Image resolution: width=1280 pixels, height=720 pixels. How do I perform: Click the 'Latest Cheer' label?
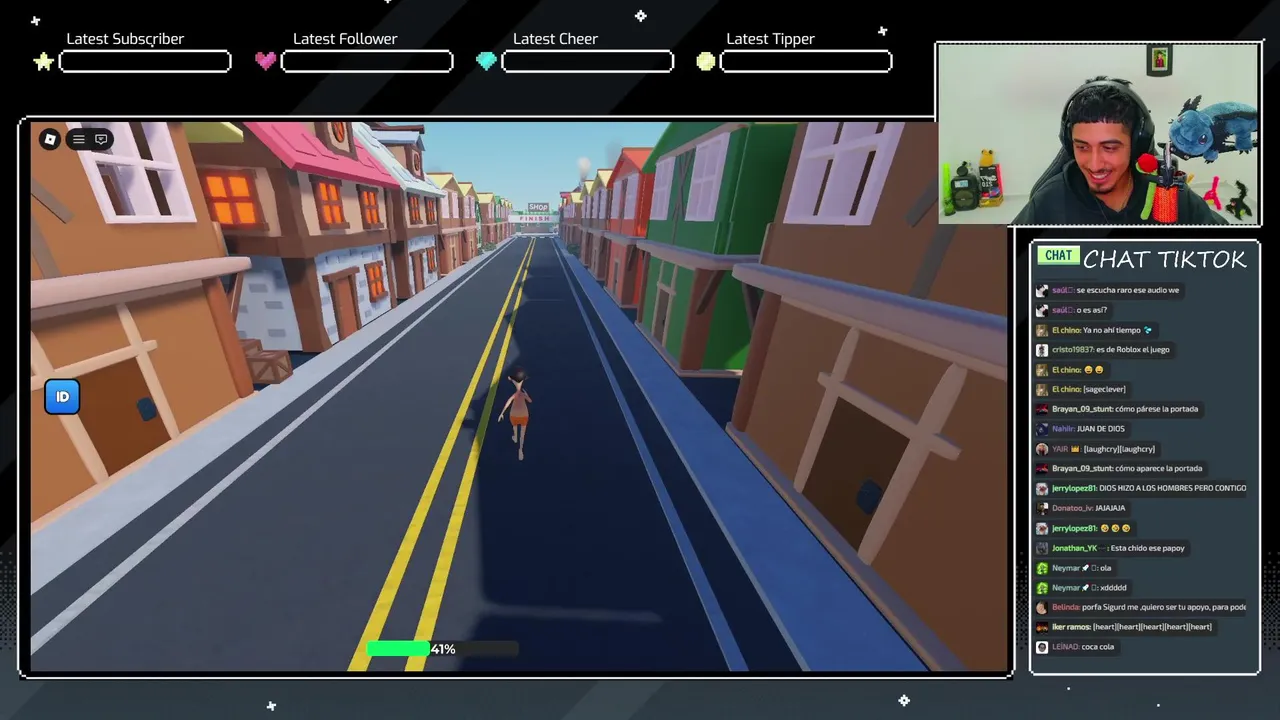[x=555, y=39]
